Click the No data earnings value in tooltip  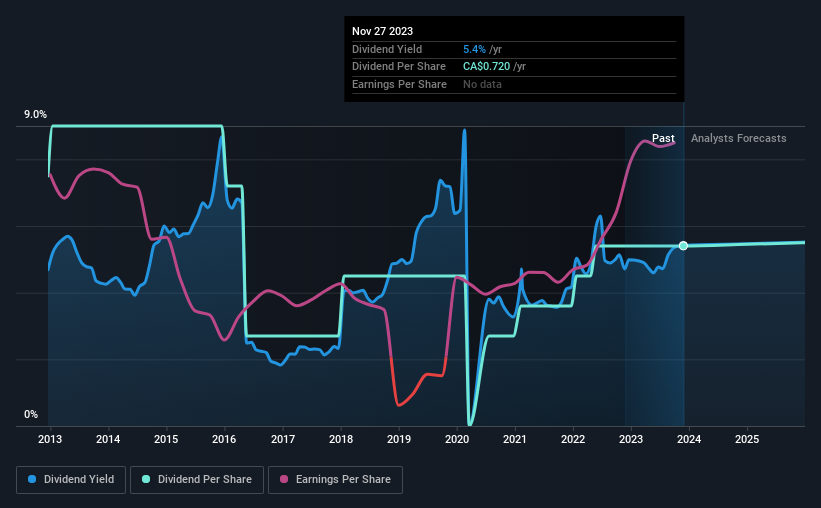click(482, 84)
